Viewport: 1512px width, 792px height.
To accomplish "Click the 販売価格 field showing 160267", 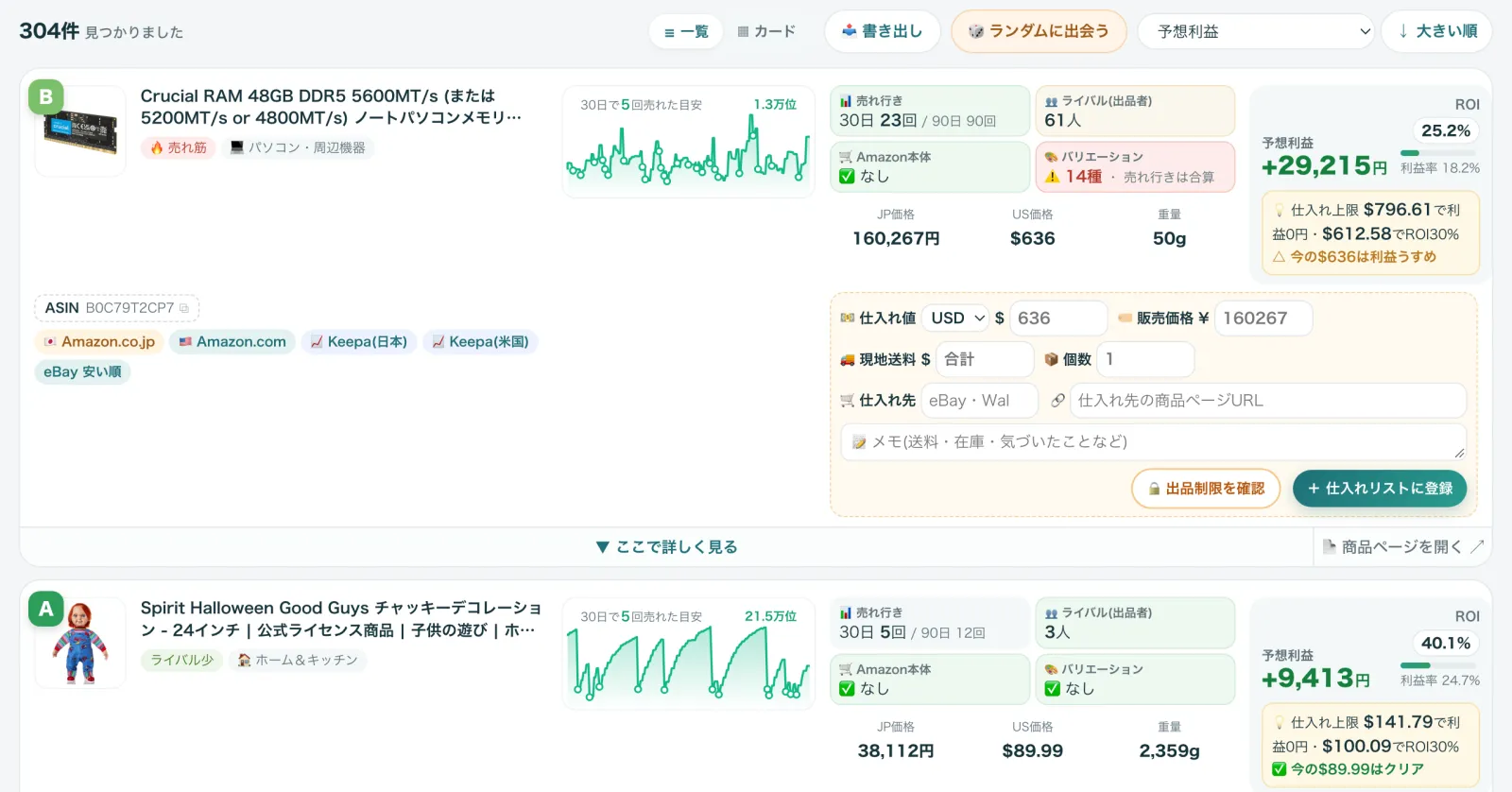I will [x=1263, y=319].
